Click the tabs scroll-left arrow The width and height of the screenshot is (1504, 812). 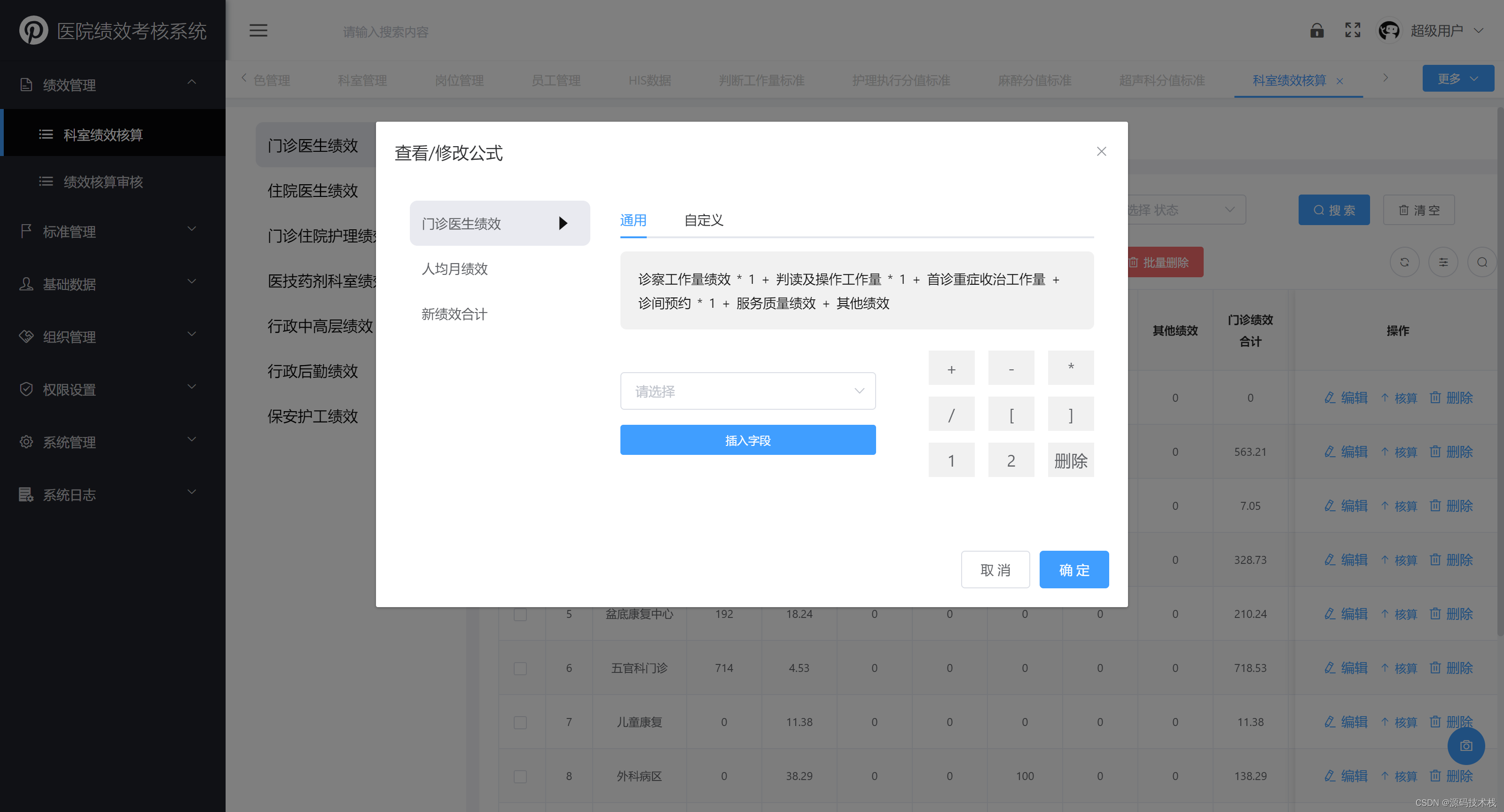243,78
